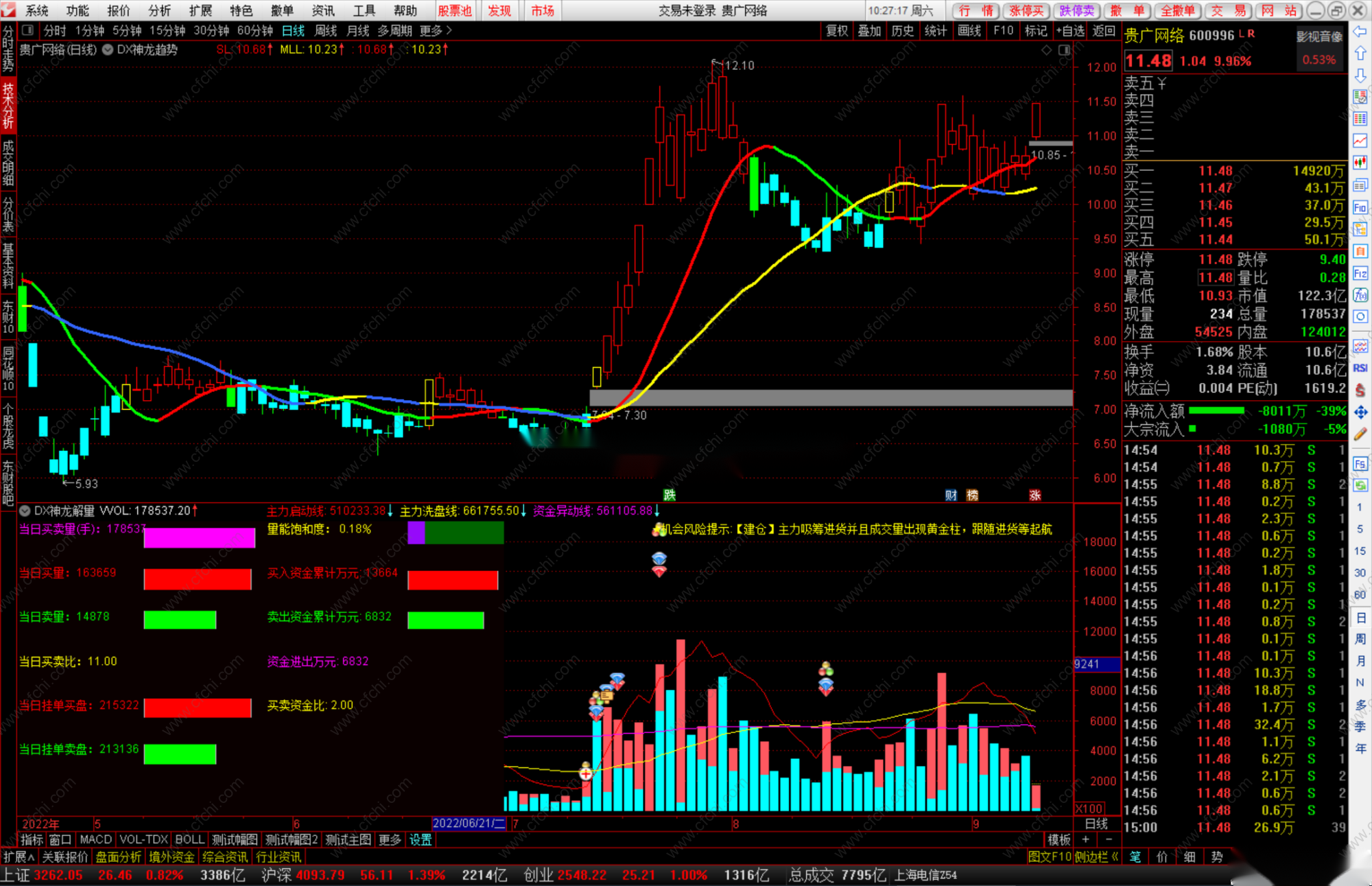The image size is (1372, 886).
Task: Switch to the MACD indicator tab
Action: tap(95, 839)
